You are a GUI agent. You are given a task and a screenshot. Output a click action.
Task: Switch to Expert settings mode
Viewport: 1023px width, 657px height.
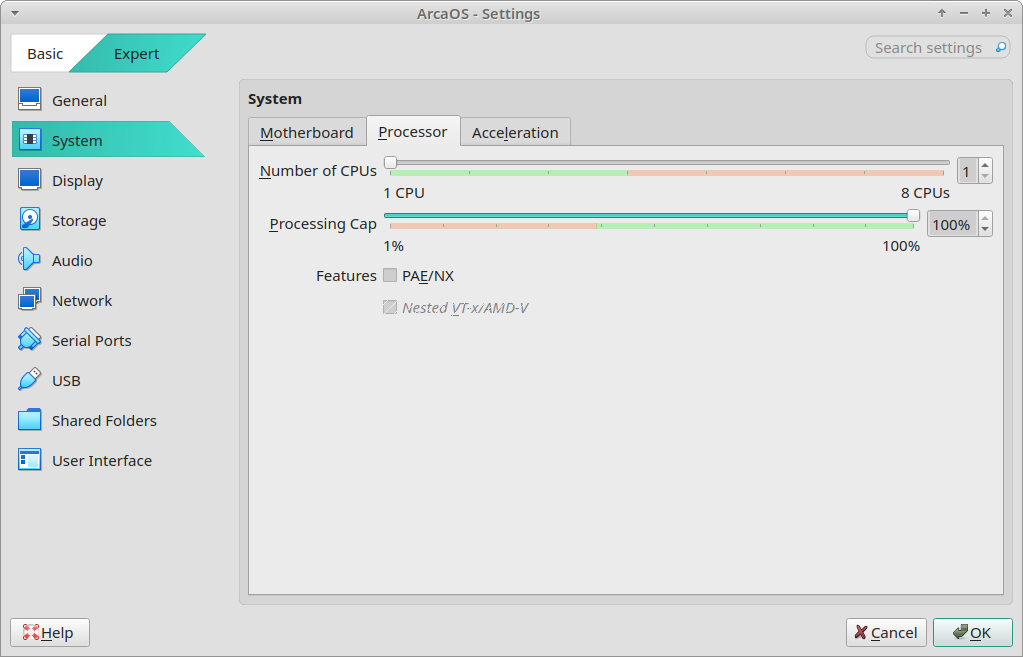tap(136, 53)
